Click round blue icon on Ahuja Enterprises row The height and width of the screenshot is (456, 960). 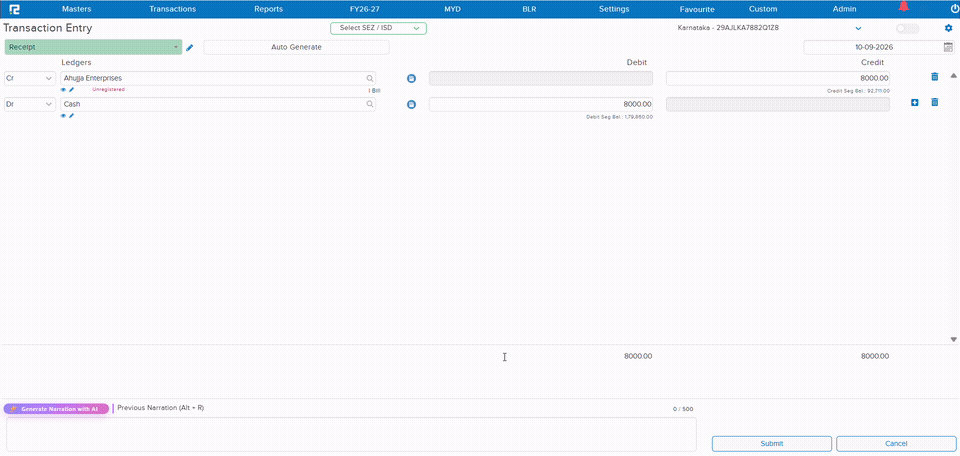click(x=411, y=78)
